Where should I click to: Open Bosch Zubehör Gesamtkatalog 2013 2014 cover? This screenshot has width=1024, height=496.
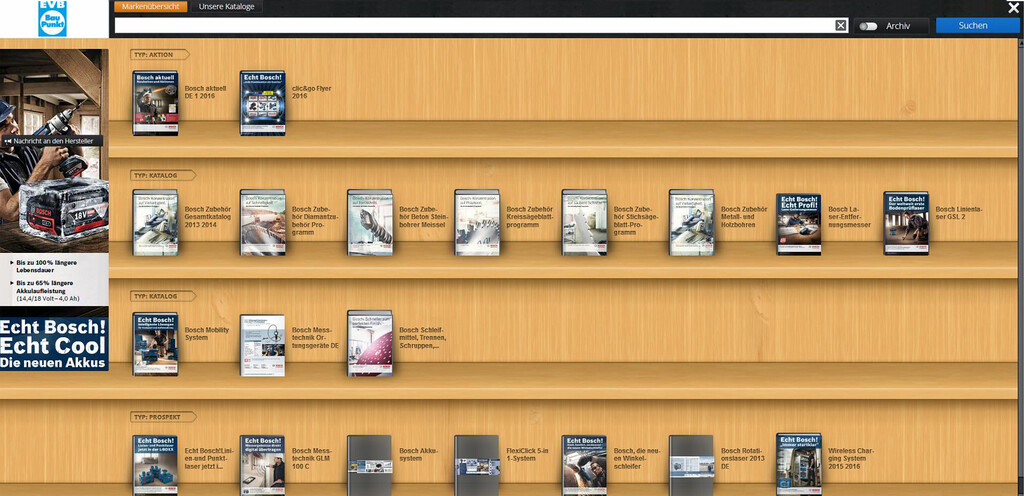155,223
